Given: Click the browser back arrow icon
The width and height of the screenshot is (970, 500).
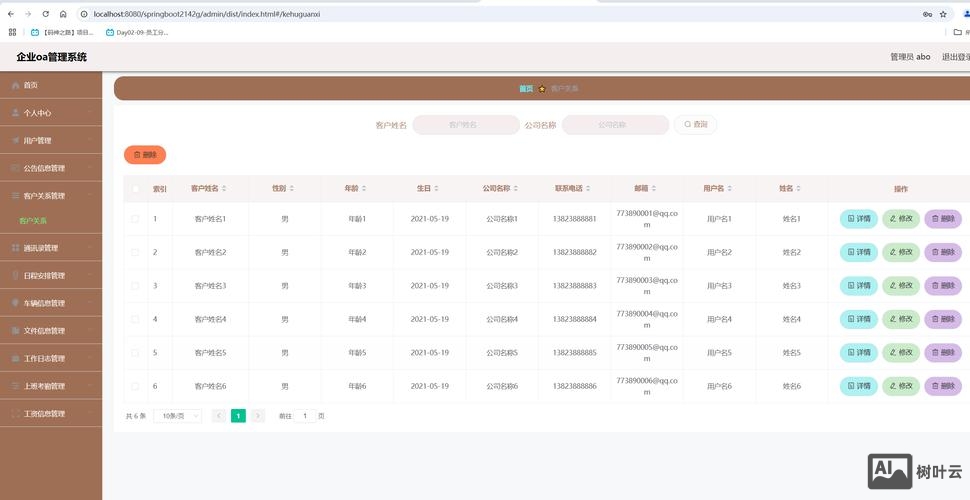Looking at the screenshot, I should tap(11, 14).
